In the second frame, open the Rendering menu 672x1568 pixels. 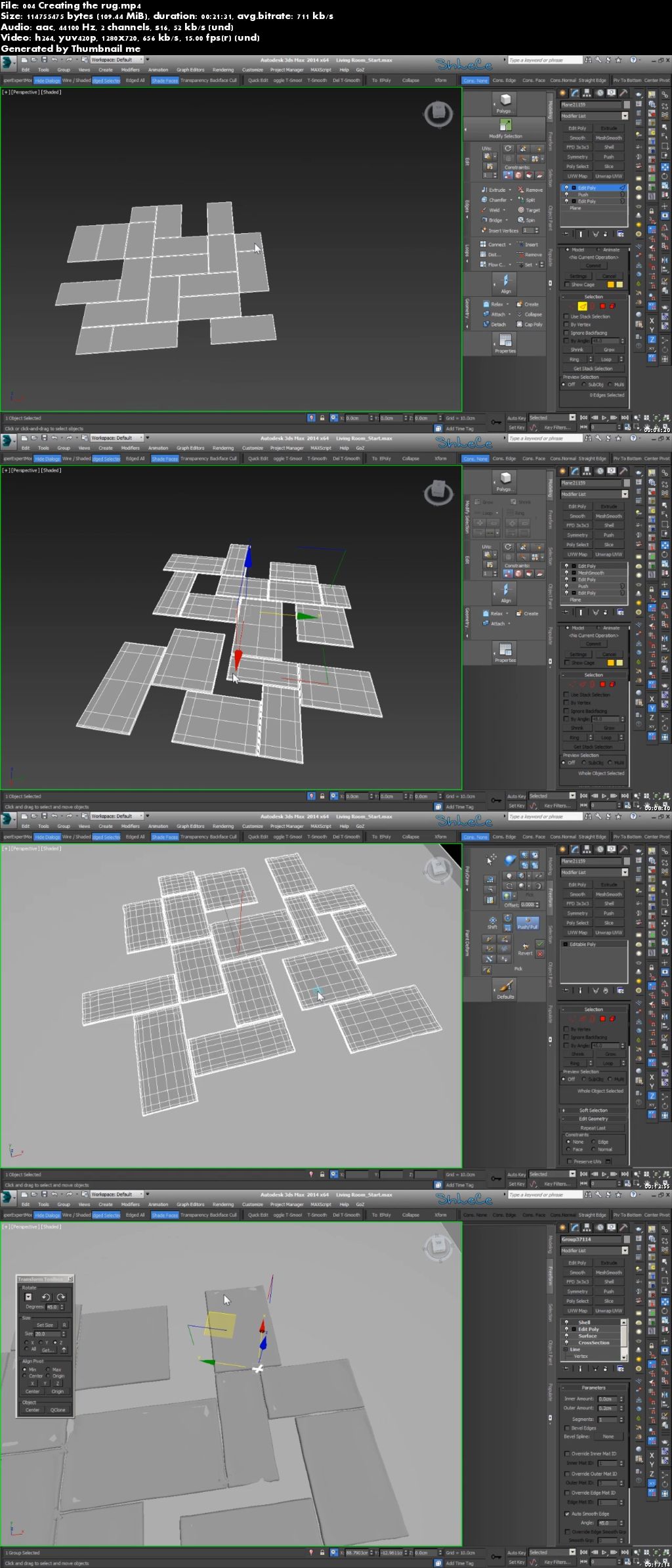[222, 448]
